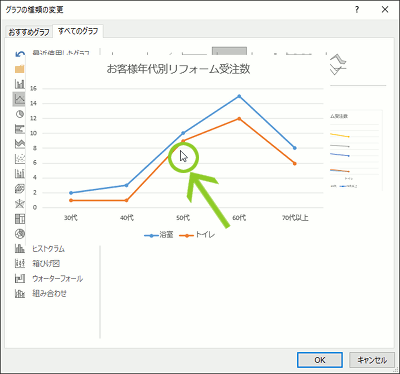Open dialog help with the question mark
This screenshot has width=400, height=374.
point(357,10)
